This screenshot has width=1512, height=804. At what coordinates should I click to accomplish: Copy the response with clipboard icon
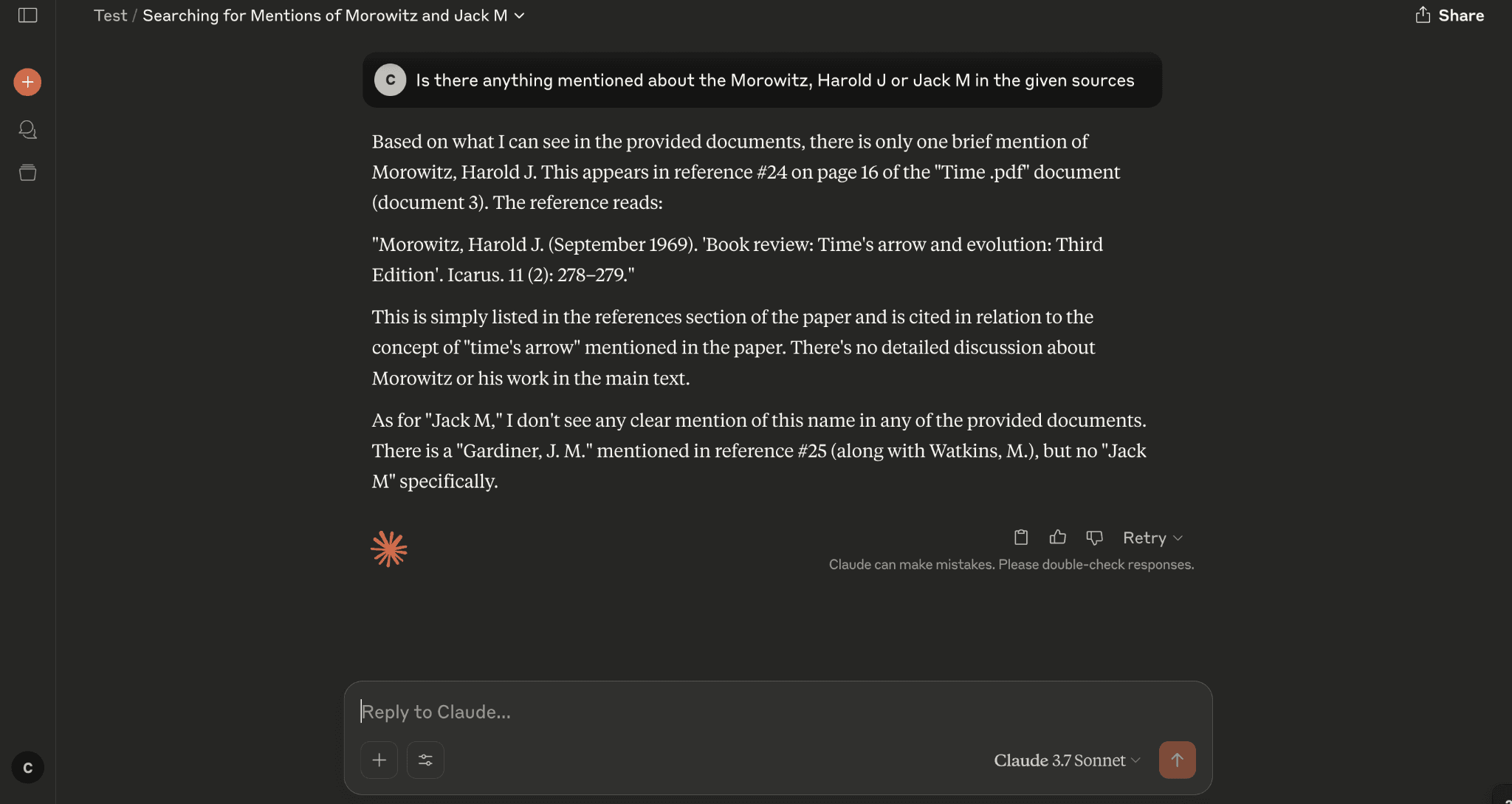click(x=1021, y=537)
